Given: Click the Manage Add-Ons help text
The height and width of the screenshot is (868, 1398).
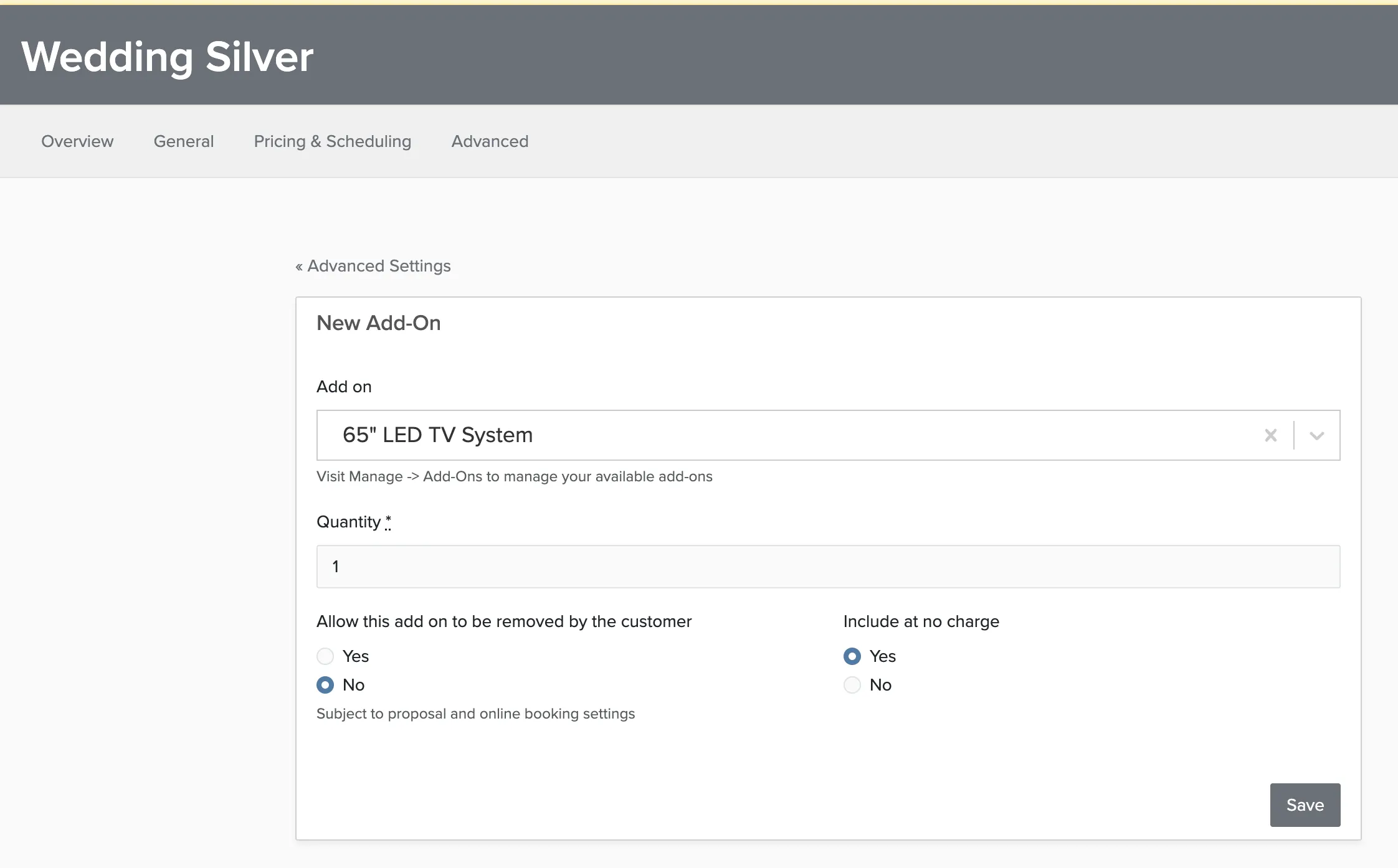Looking at the screenshot, I should [x=515, y=476].
